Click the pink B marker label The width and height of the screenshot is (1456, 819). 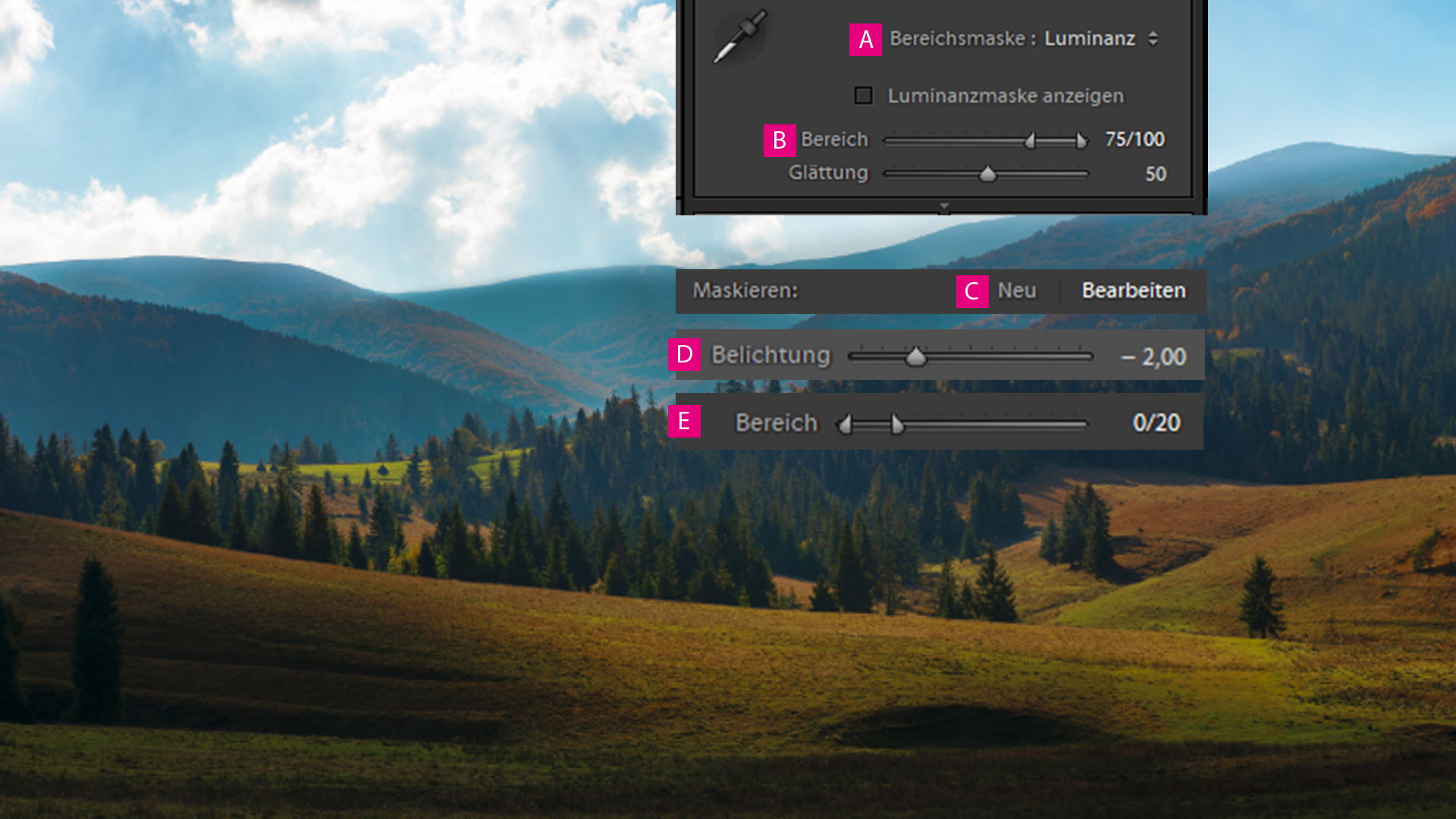point(779,140)
